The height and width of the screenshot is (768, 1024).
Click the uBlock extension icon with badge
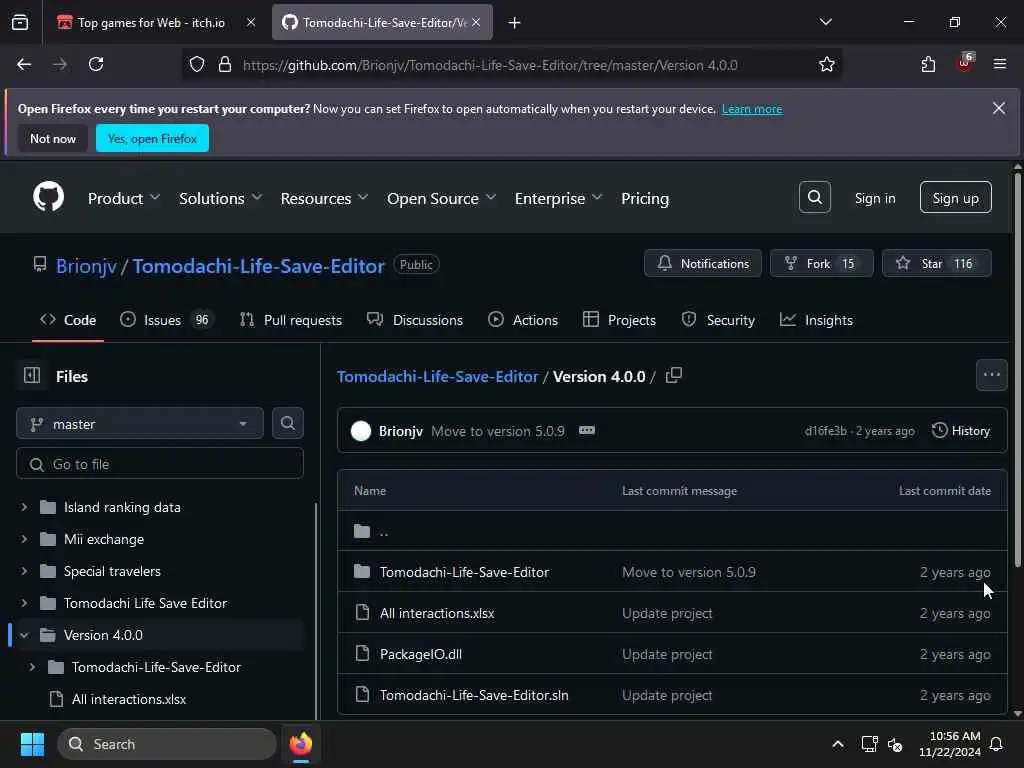(965, 63)
